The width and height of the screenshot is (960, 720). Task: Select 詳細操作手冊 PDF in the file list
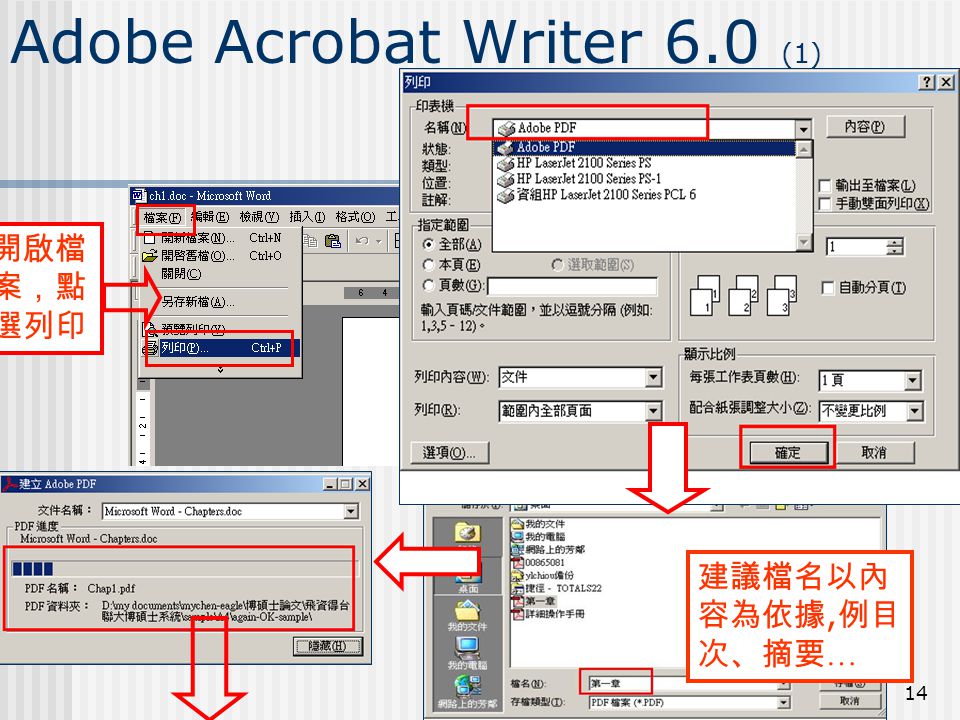(x=548, y=613)
